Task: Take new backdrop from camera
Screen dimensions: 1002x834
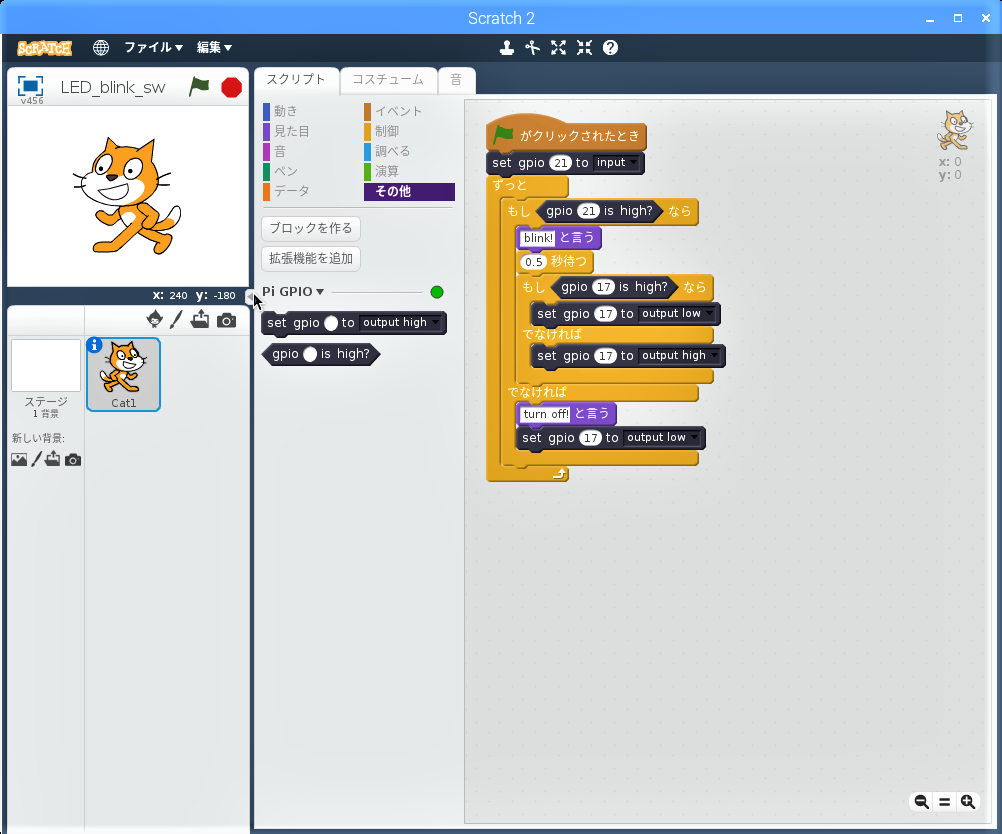Action: pyautogui.click(x=73, y=460)
